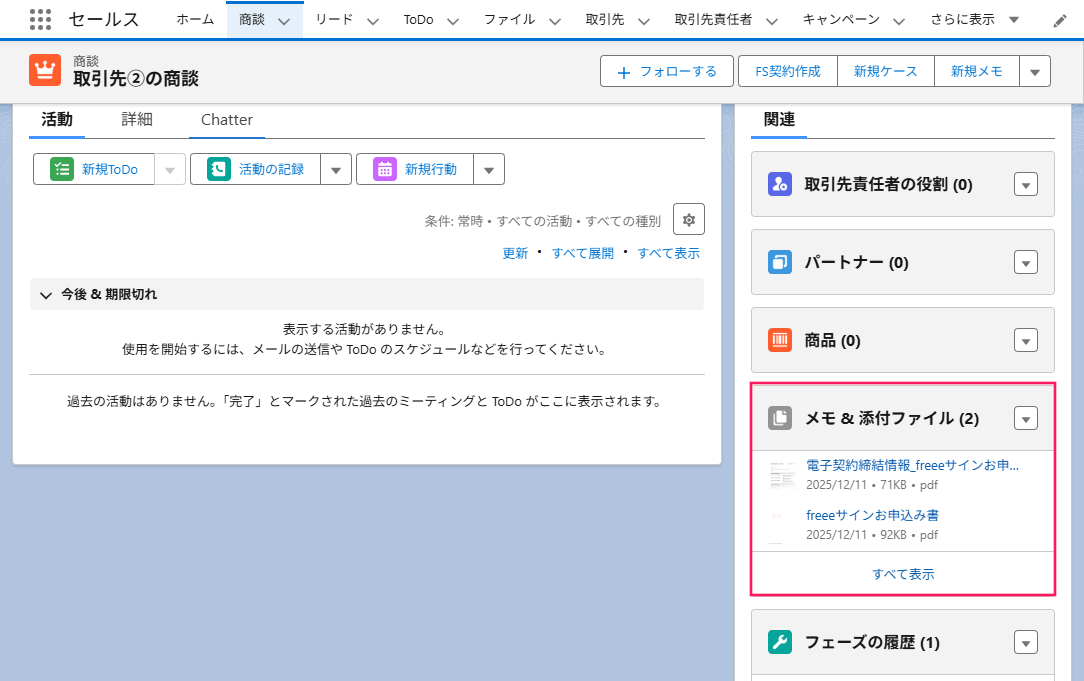Switch to the Chatter tab
The image size is (1084, 681).
227,120
